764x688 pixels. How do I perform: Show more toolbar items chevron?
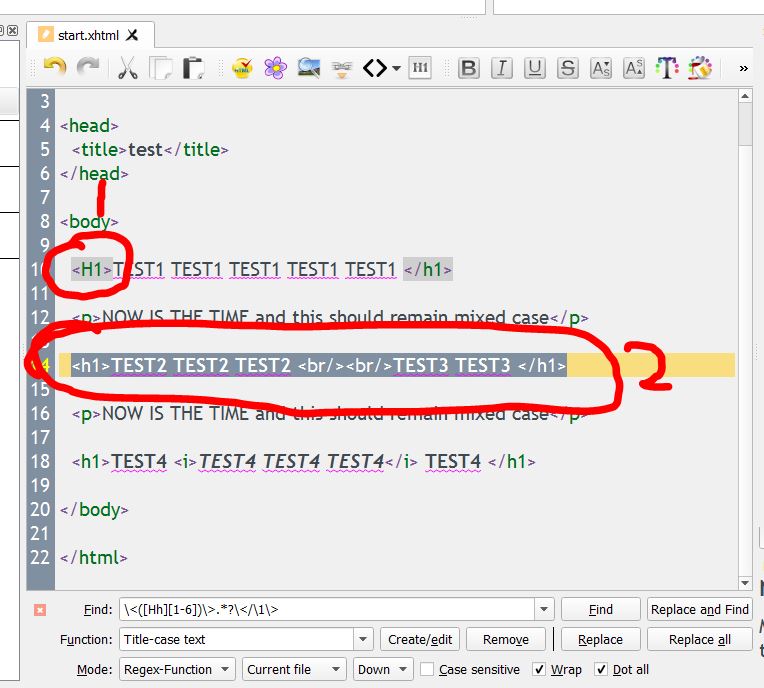click(x=744, y=68)
